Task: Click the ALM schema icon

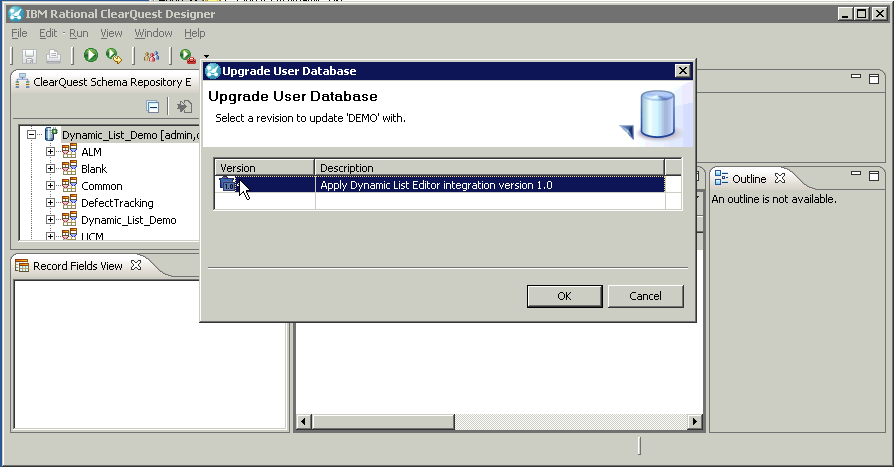Action: 70,151
